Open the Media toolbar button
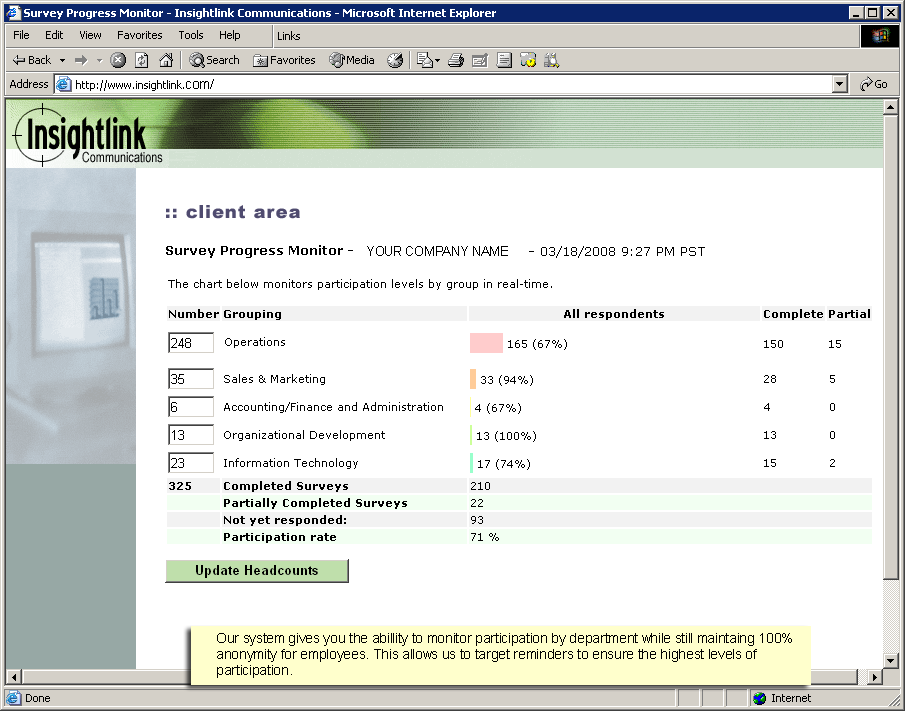Viewport: 905px width, 711px height. click(352, 60)
